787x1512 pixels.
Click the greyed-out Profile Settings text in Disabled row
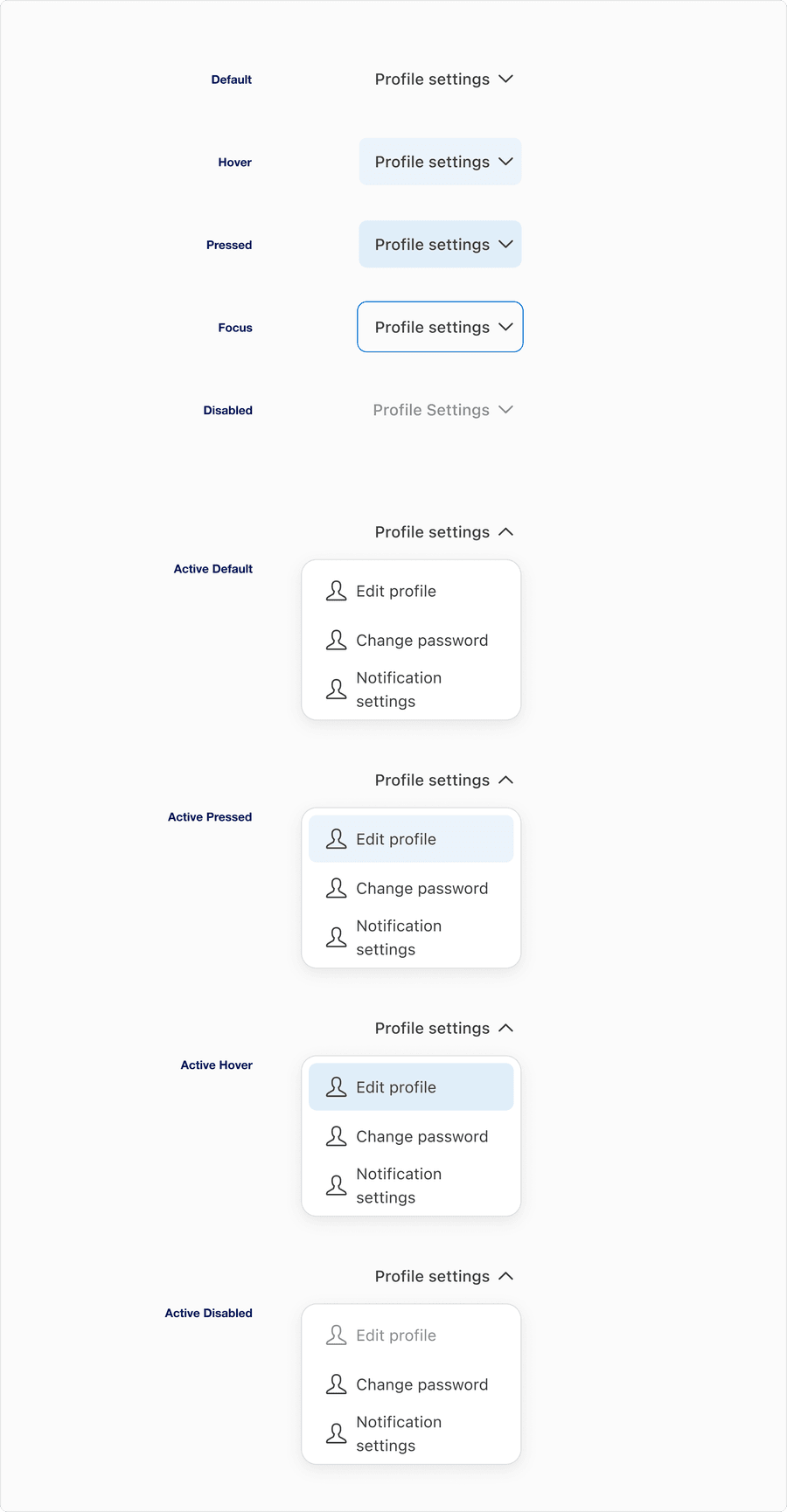(431, 410)
